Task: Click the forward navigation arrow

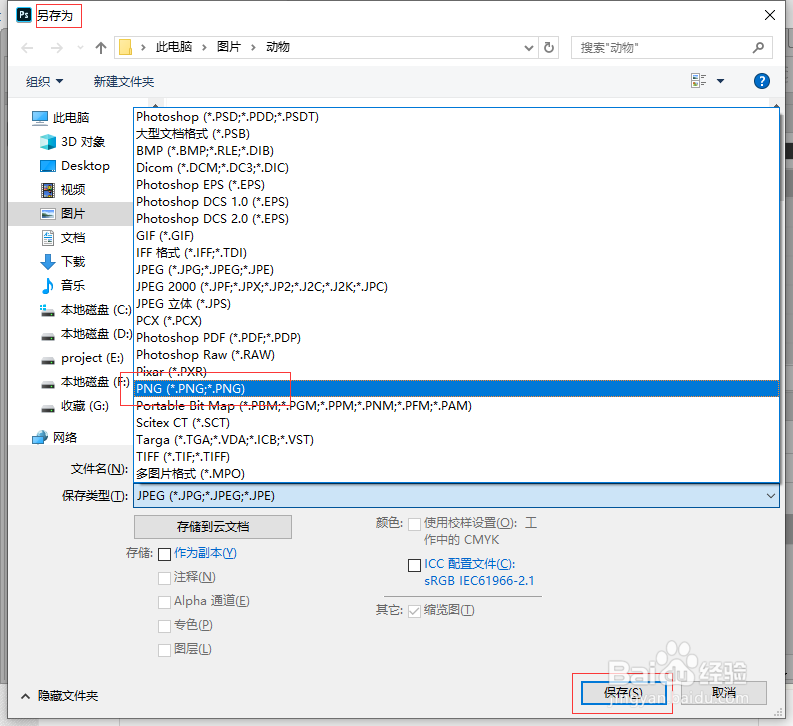Action: [57, 48]
